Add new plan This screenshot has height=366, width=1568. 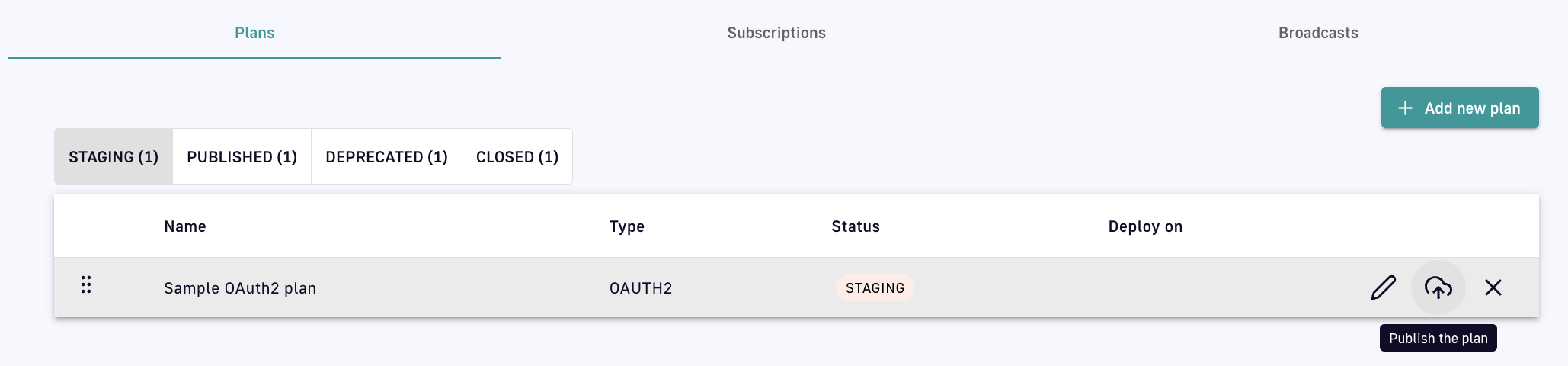(1459, 108)
